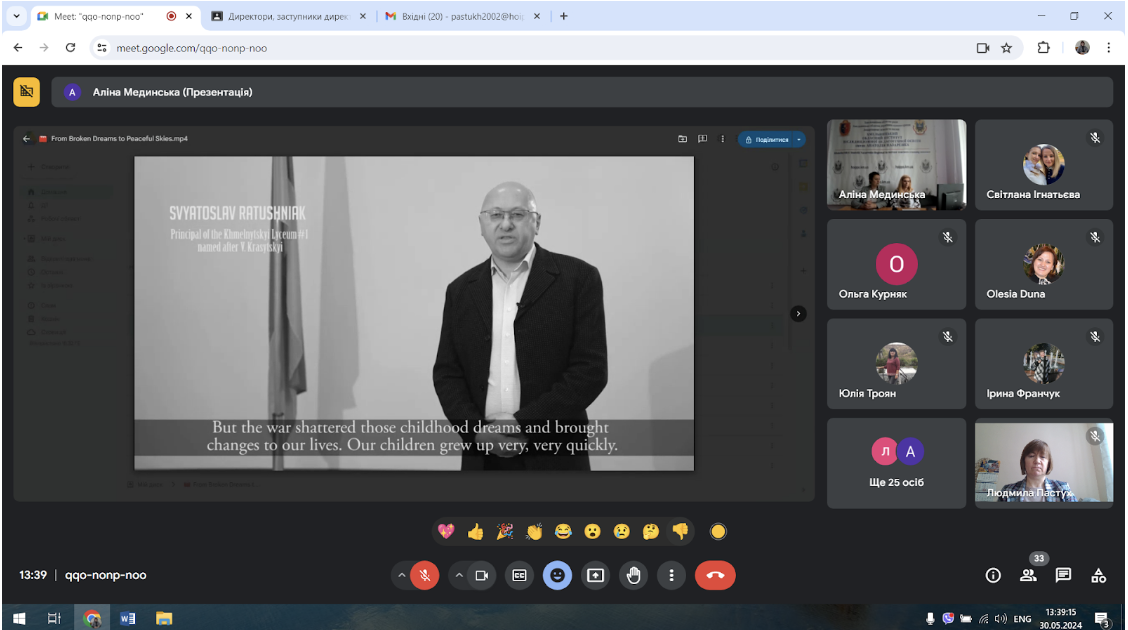Open more options three-dot menu
Screen dimensions: 1128x630
click(x=671, y=575)
